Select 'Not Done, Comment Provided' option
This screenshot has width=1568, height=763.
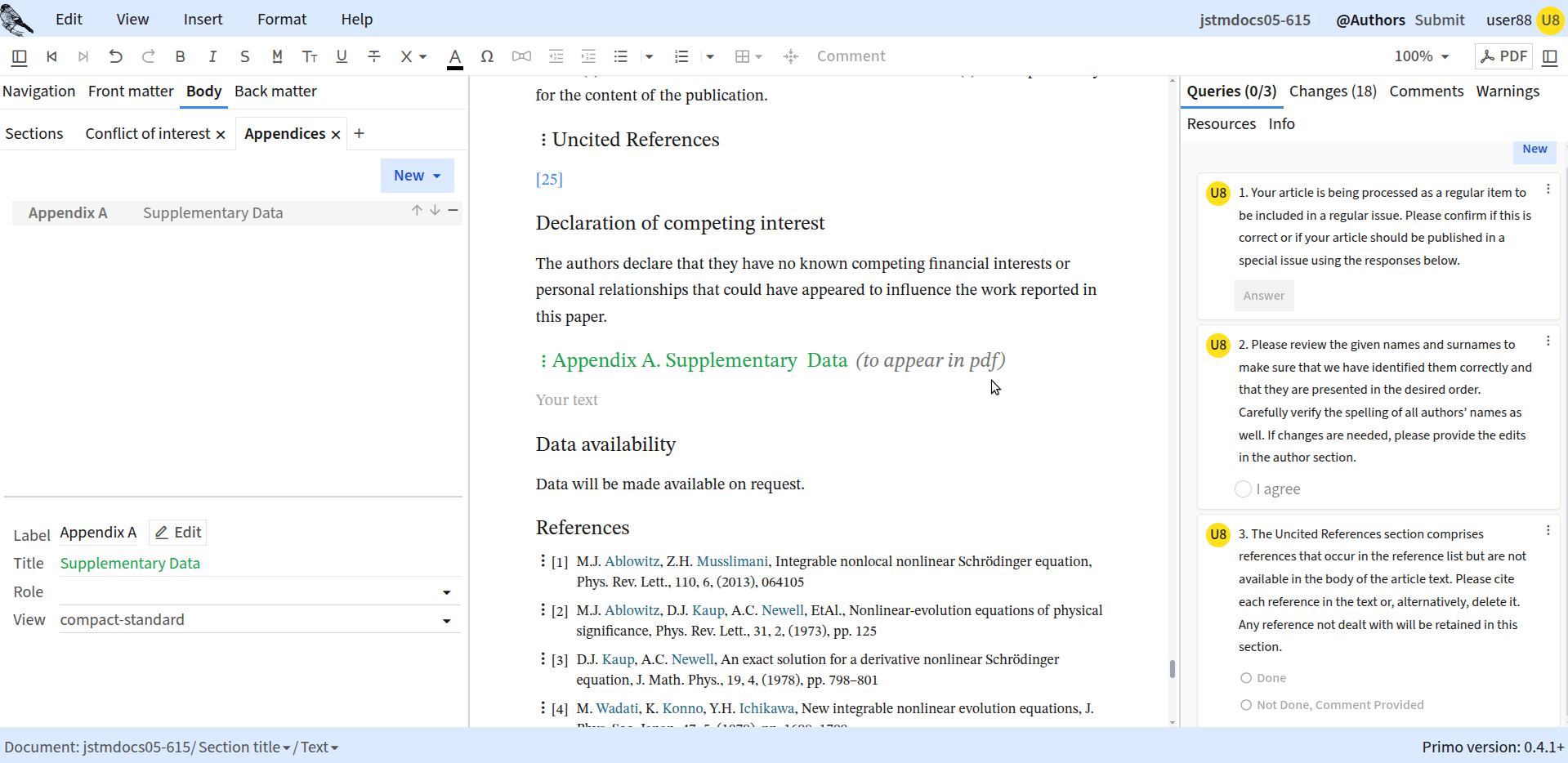pyautogui.click(x=1246, y=705)
